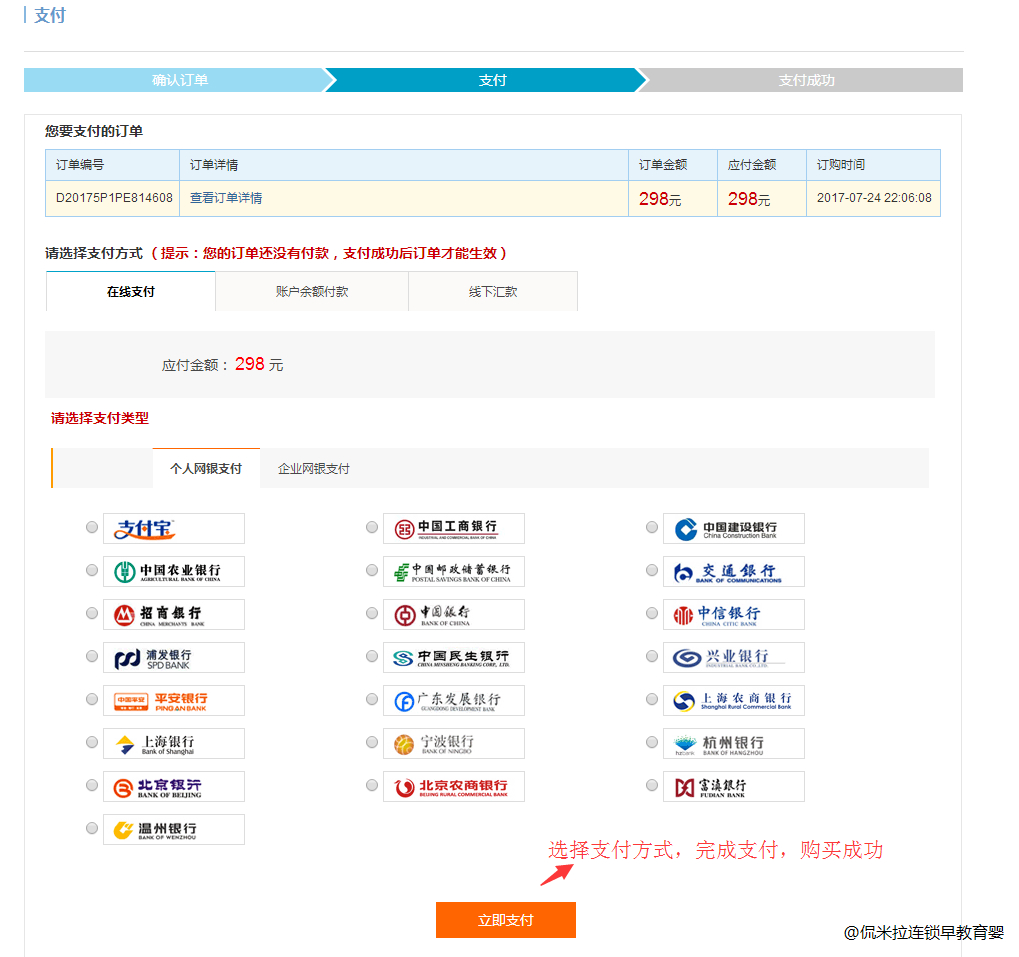Click the 广东发展银行 logo tile
The image size is (1019, 957).
click(454, 700)
